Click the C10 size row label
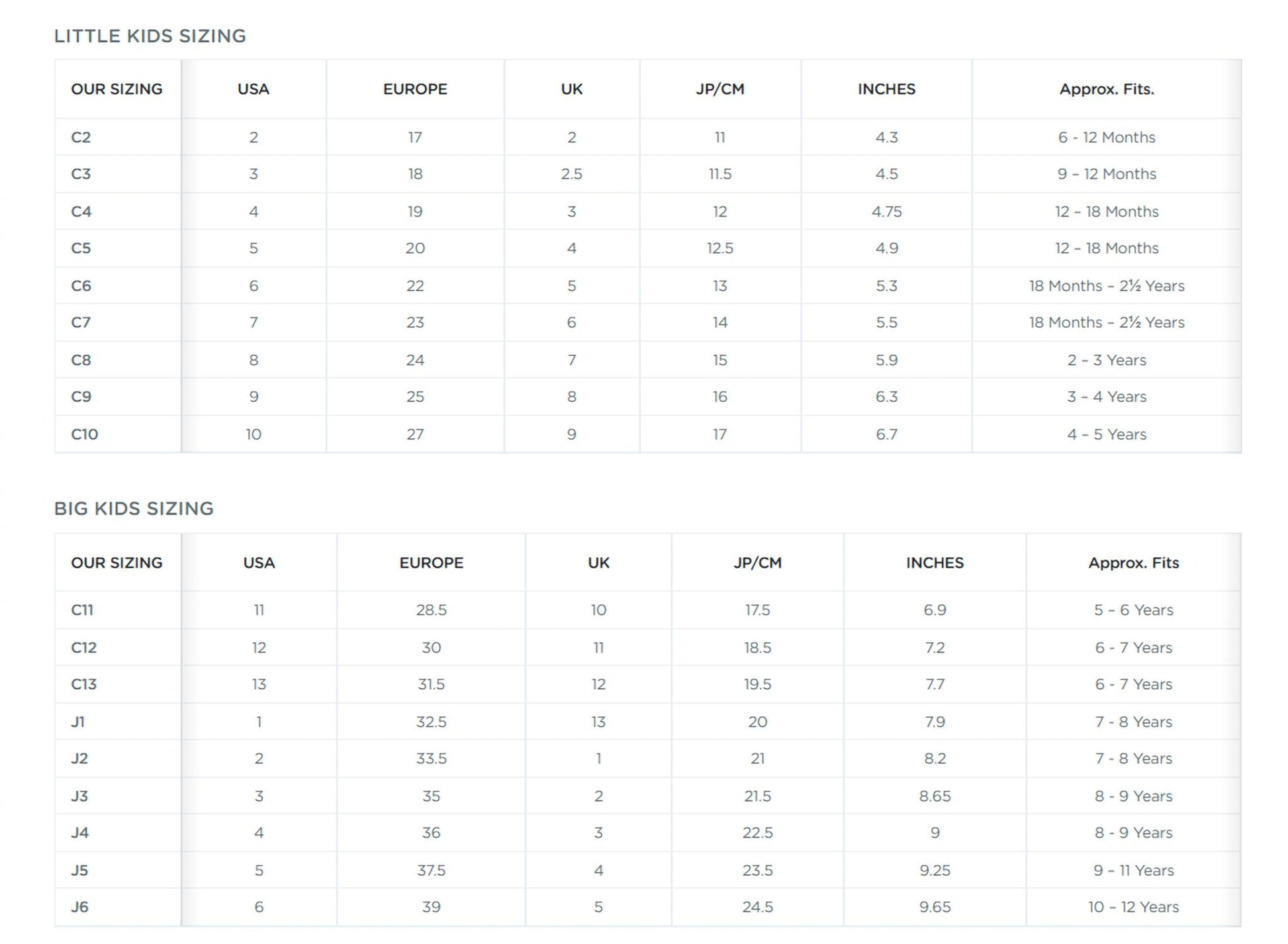 tap(84, 434)
